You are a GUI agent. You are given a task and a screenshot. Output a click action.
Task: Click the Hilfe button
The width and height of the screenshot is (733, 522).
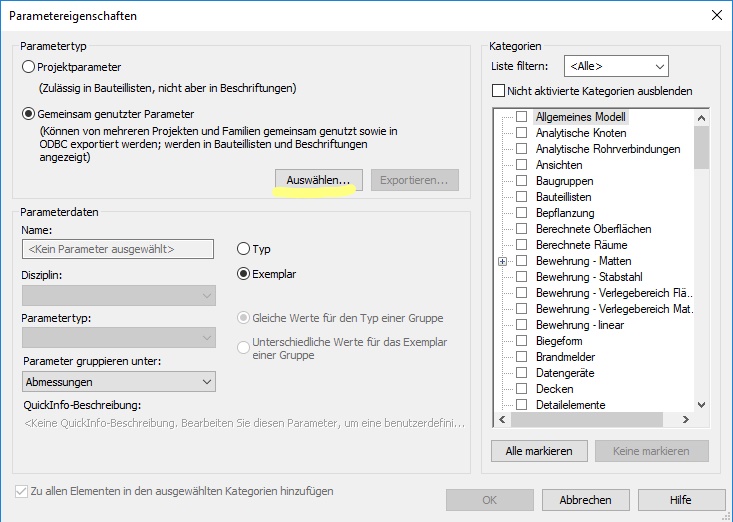pos(680,499)
